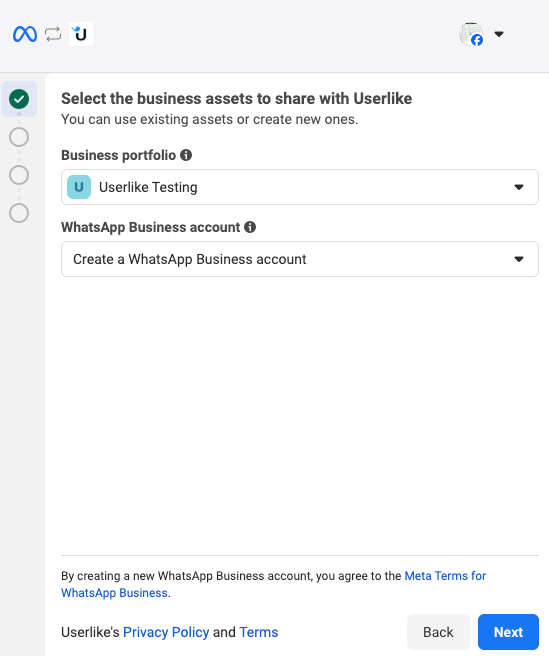Select the third step circle indicator
Image resolution: width=549 pixels, height=656 pixels.
[19, 175]
